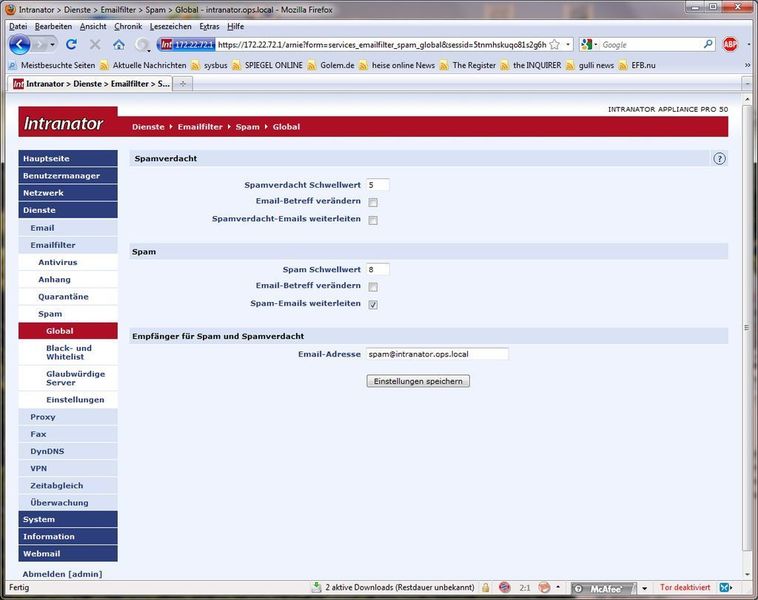Reload the page with the refresh icon
The width and height of the screenshot is (758, 600).
72,45
